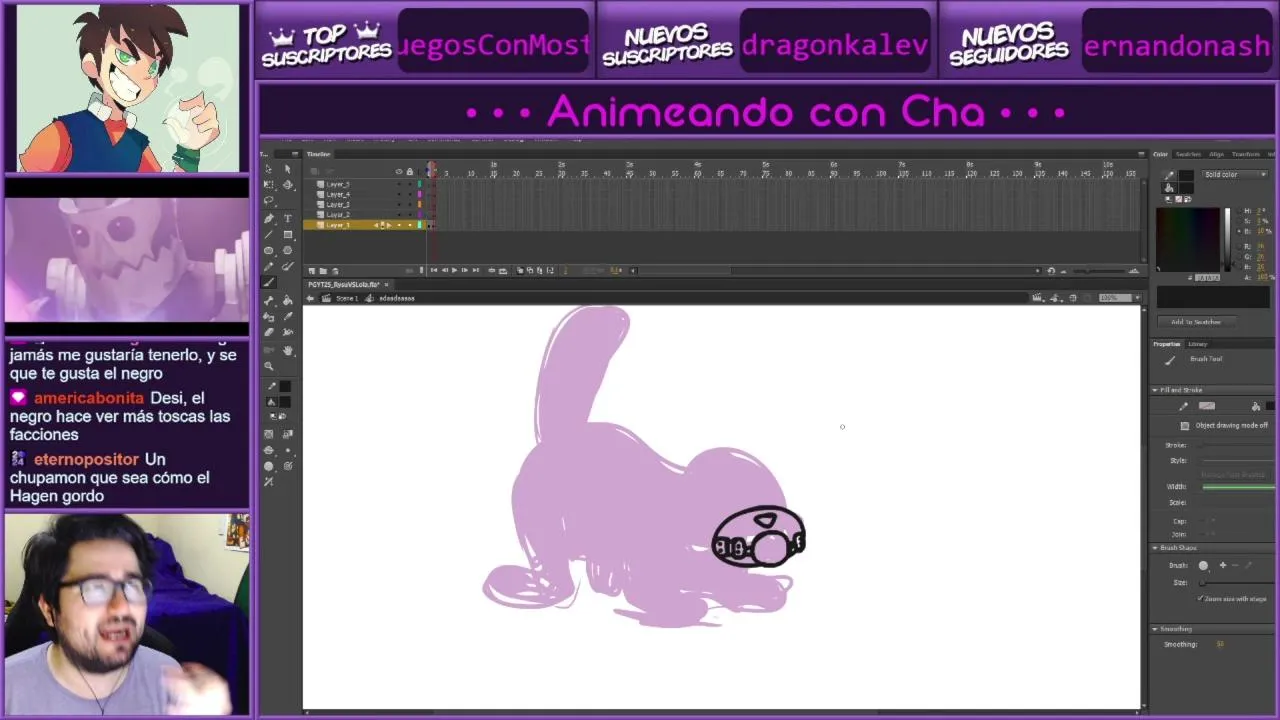
Task: Toggle the lock-all-layers padlock icon
Action: tap(410, 172)
